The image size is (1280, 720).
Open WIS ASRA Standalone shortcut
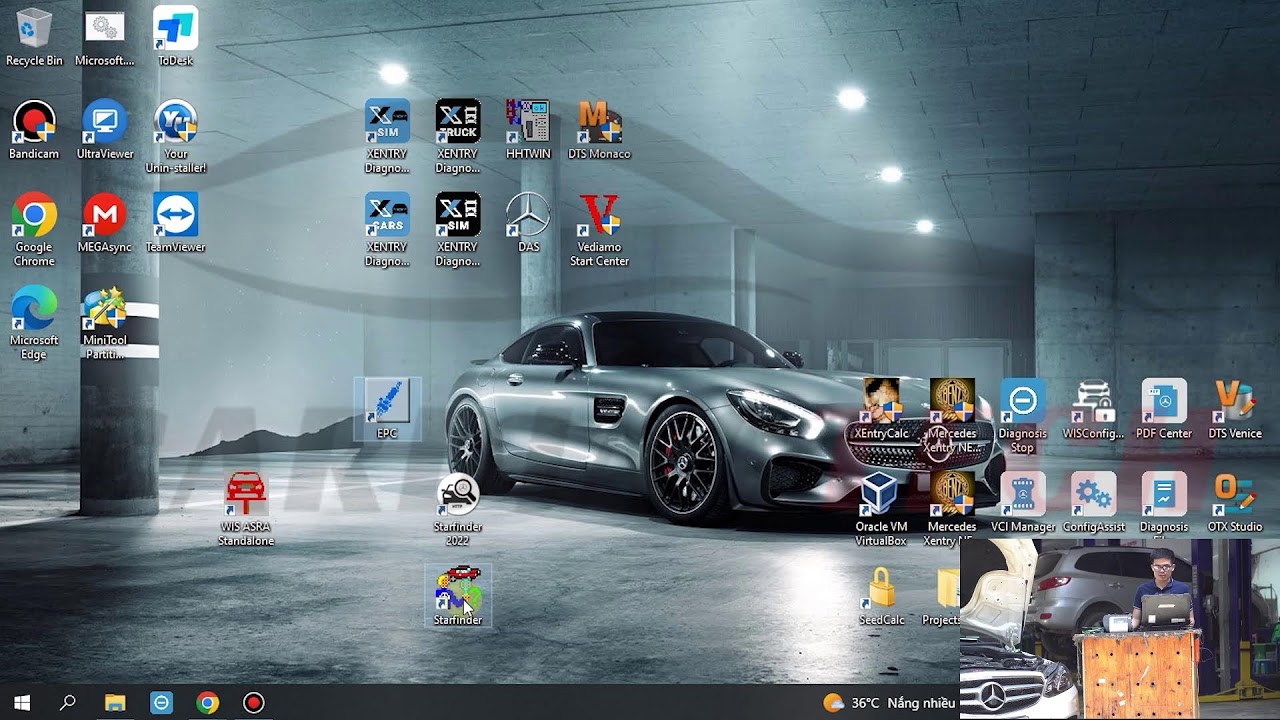246,496
